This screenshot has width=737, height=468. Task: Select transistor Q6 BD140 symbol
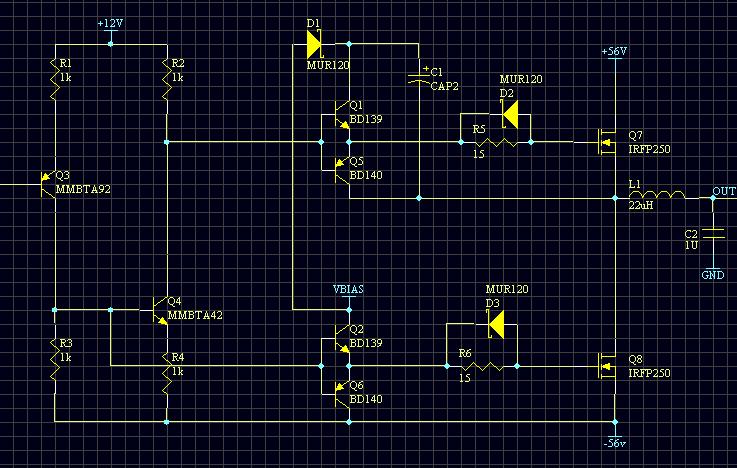click(342, 394)
